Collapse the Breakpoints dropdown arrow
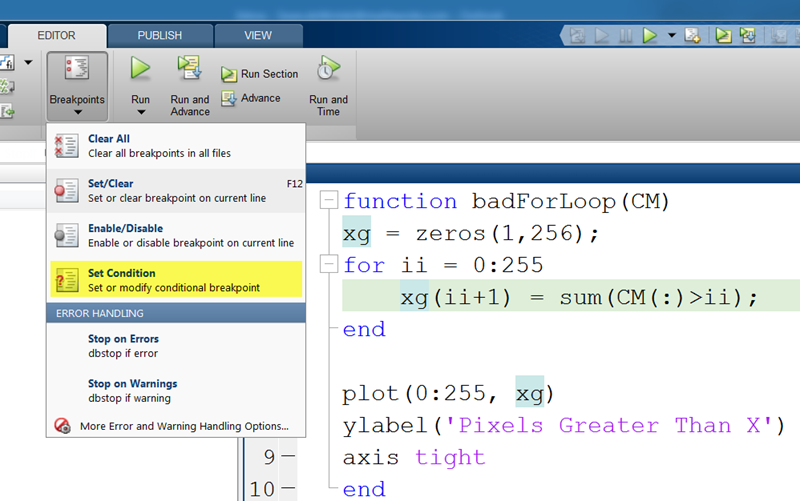Screen dimensions: 800x501 point(76,113)
